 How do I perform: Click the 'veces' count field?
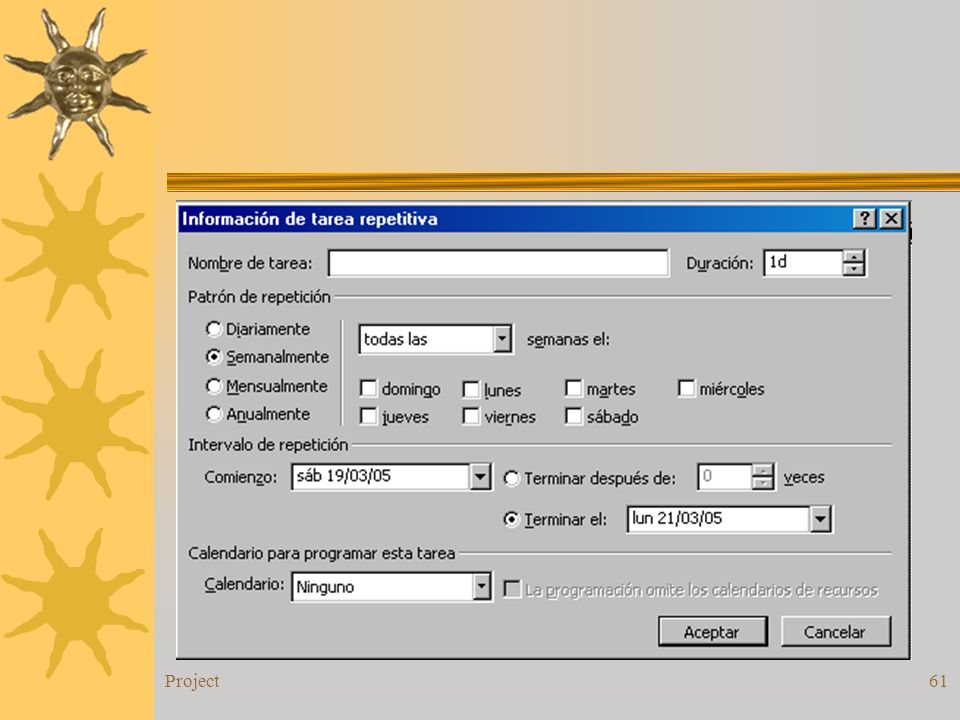(x=725, y=476)
